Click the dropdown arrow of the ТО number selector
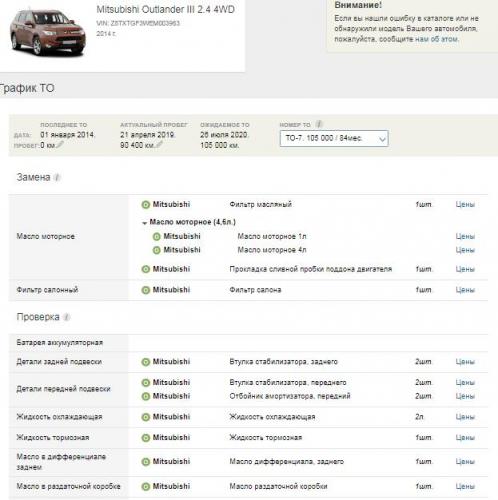 pos(382,139)
